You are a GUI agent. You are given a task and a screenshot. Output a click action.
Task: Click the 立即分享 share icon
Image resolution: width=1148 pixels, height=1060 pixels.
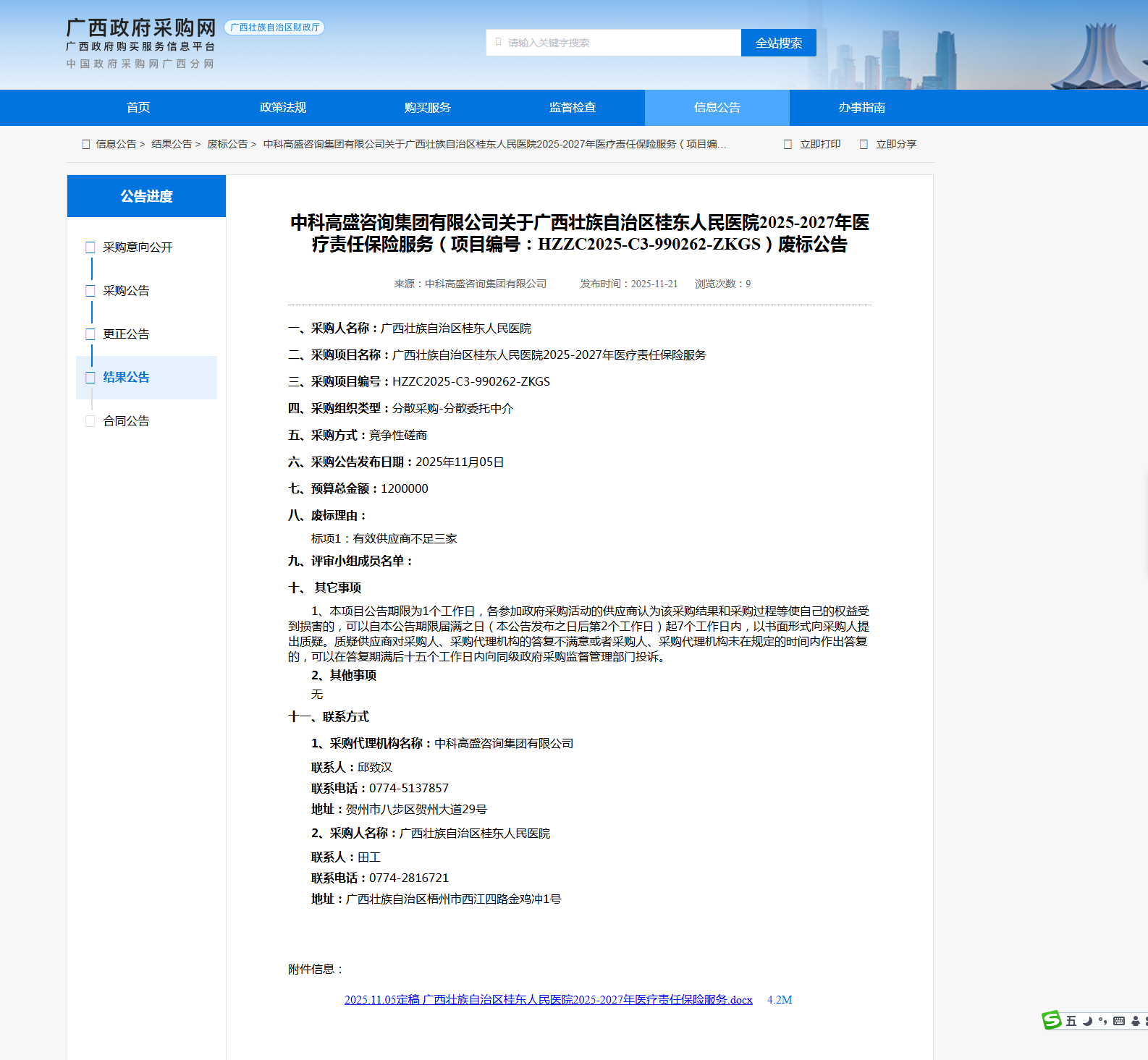click(x=864, y=144)
